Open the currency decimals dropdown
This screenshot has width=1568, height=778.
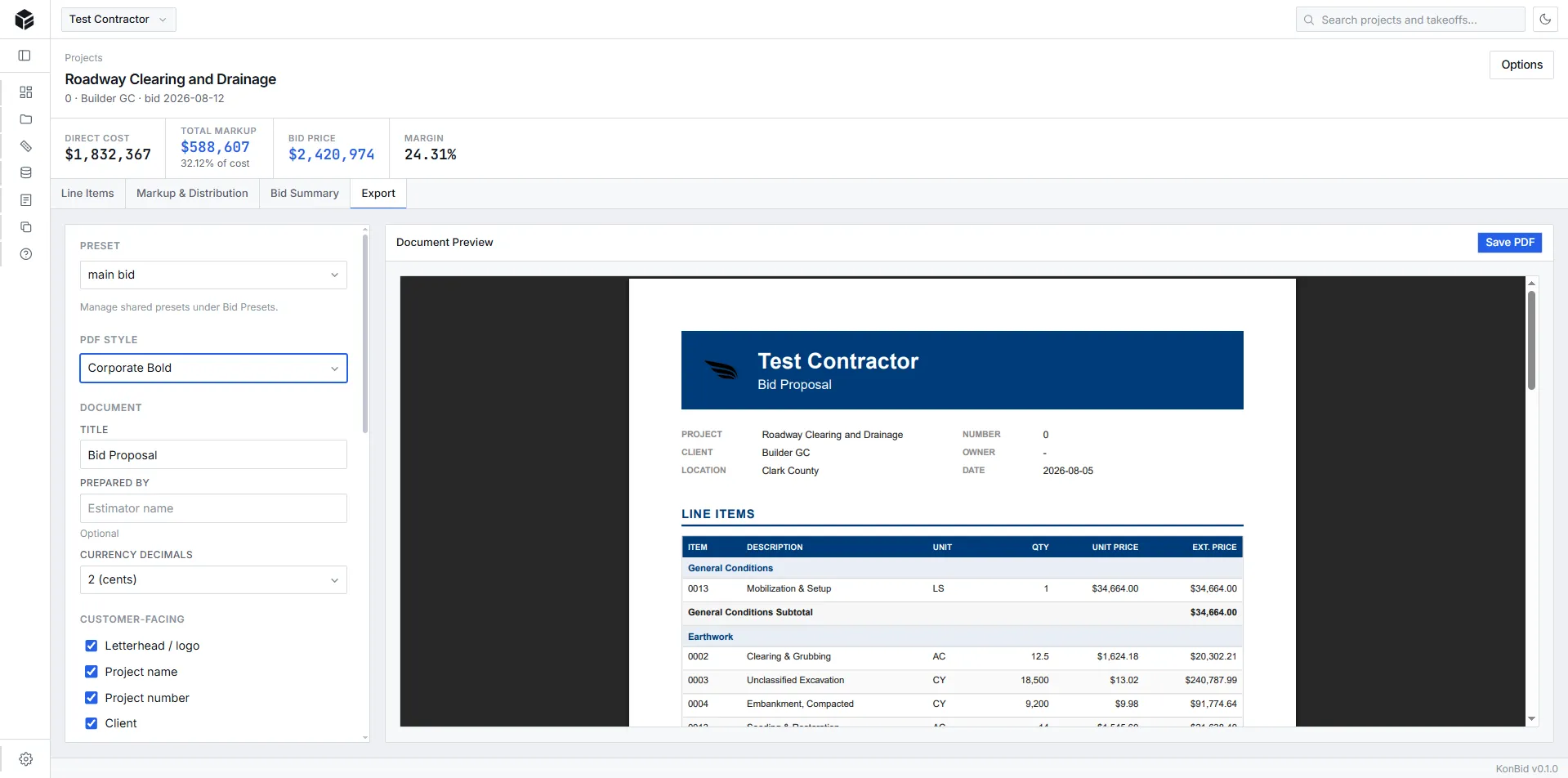[x=213, y=579]
